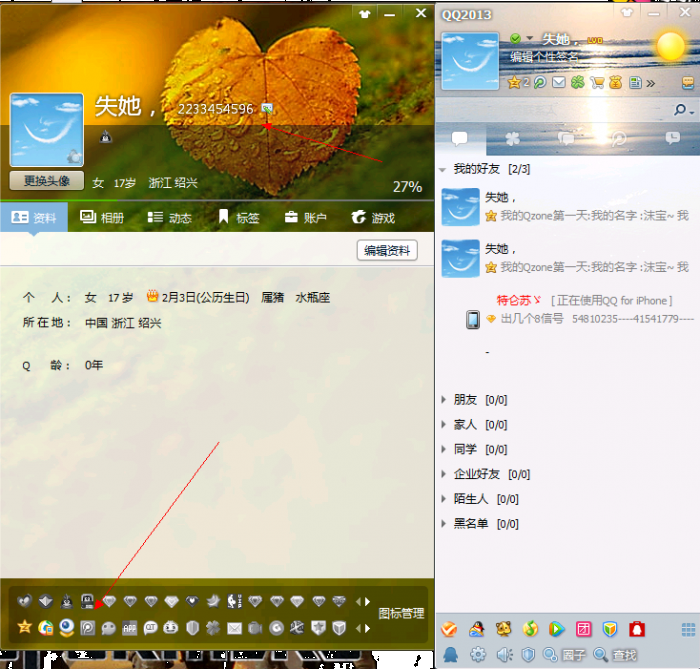Click the 查找 find button
Image resolution: width=700 pixels, height=669 pixels.
615,655
